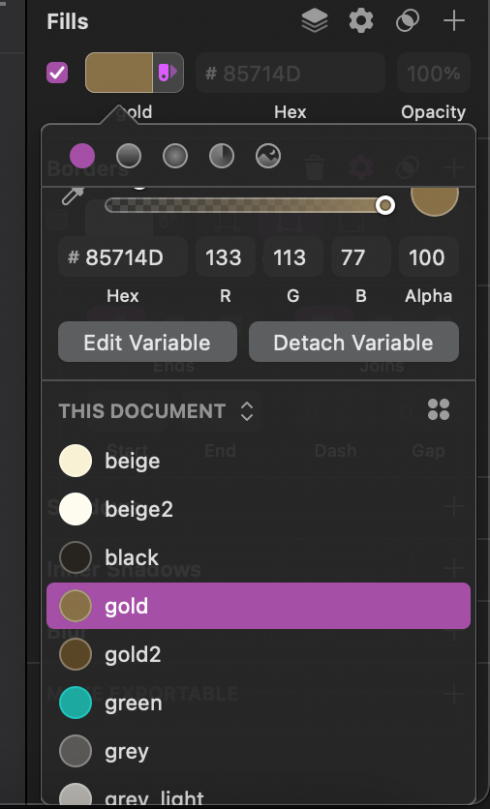Select the linear gradient fill type
The image size is (490, 809).
(x=129, y=156)
